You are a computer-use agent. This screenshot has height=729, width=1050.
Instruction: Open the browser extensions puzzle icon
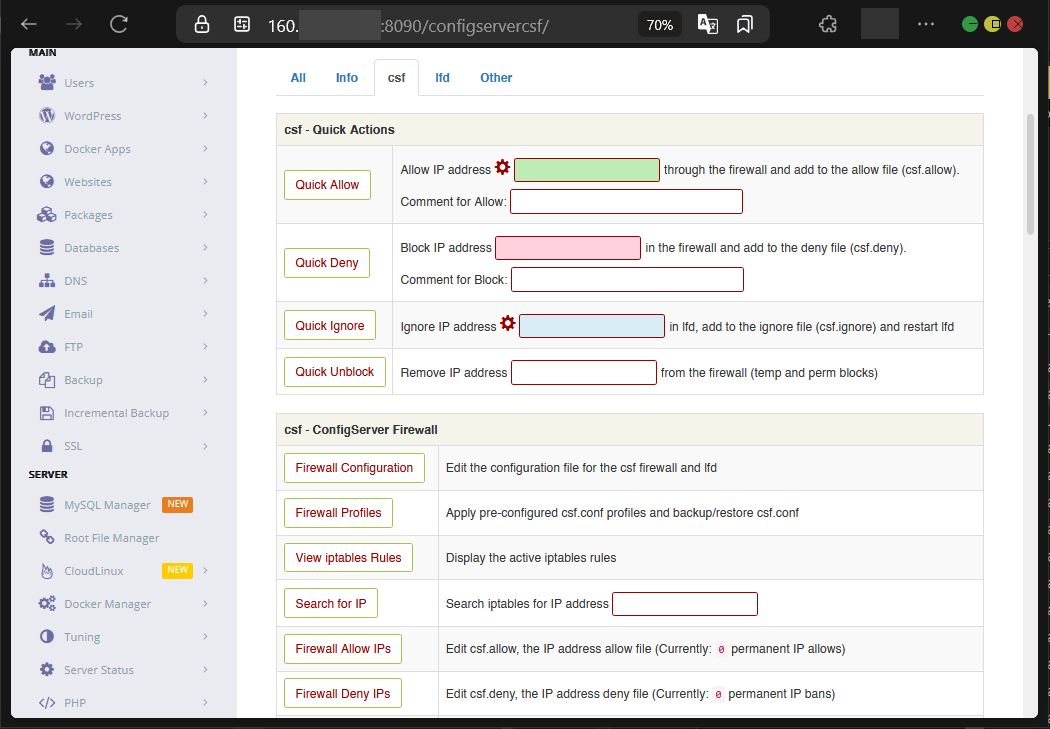(x=828, y=25)
